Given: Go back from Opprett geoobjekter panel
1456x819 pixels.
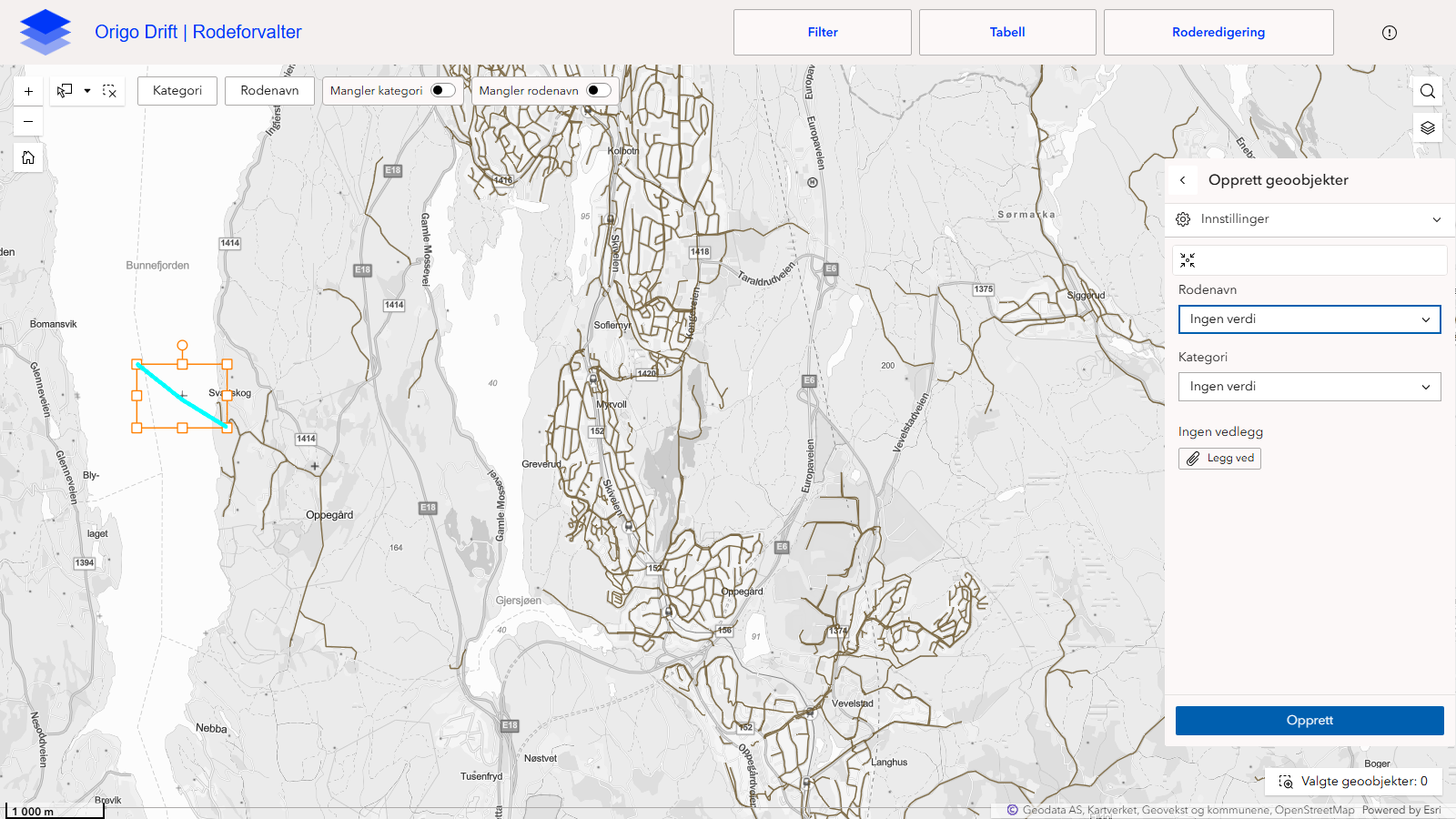Looking at the screenshot, I should coord(1183,180).
